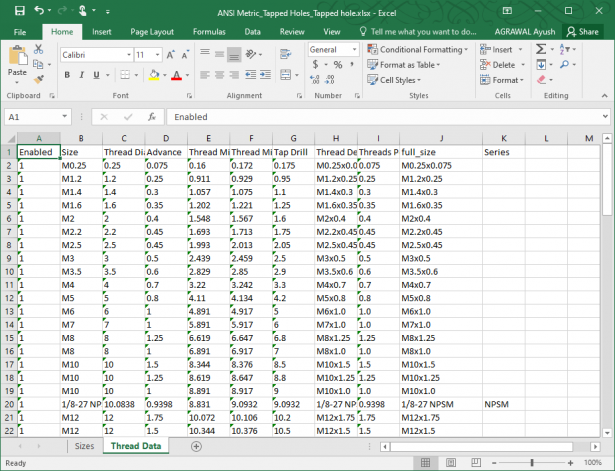Click the Insert Function fx icon
615x471 pixels.
(150, 117)
